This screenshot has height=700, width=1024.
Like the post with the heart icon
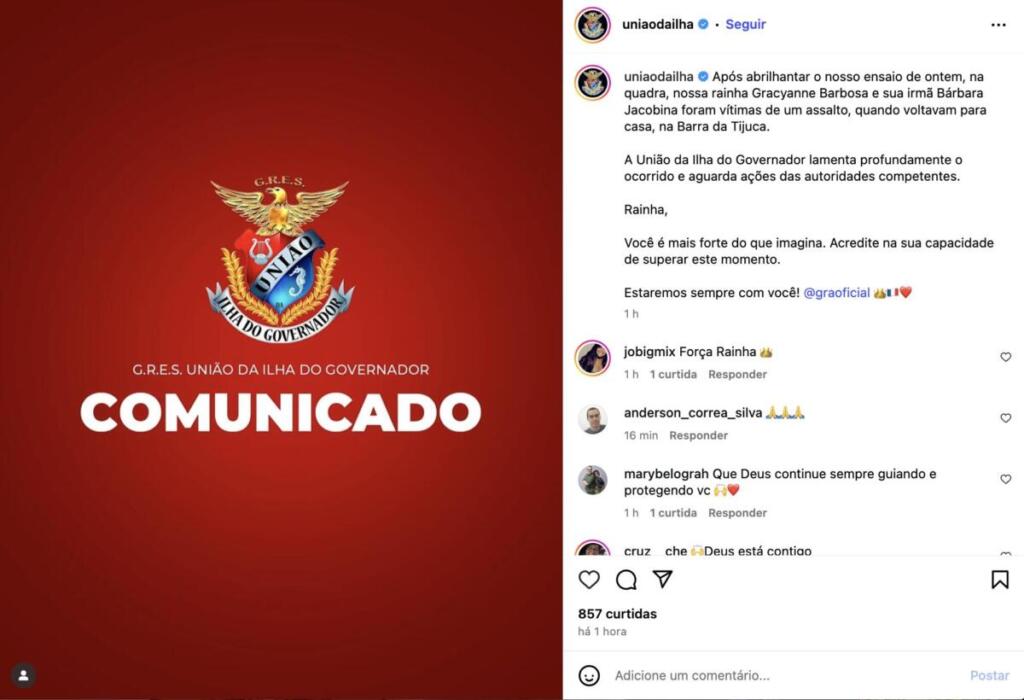(x=589, y=579)
